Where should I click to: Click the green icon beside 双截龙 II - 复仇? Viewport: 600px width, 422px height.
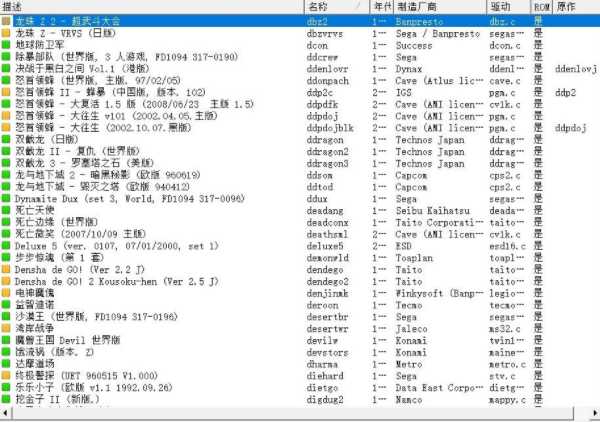click(6, 151)
